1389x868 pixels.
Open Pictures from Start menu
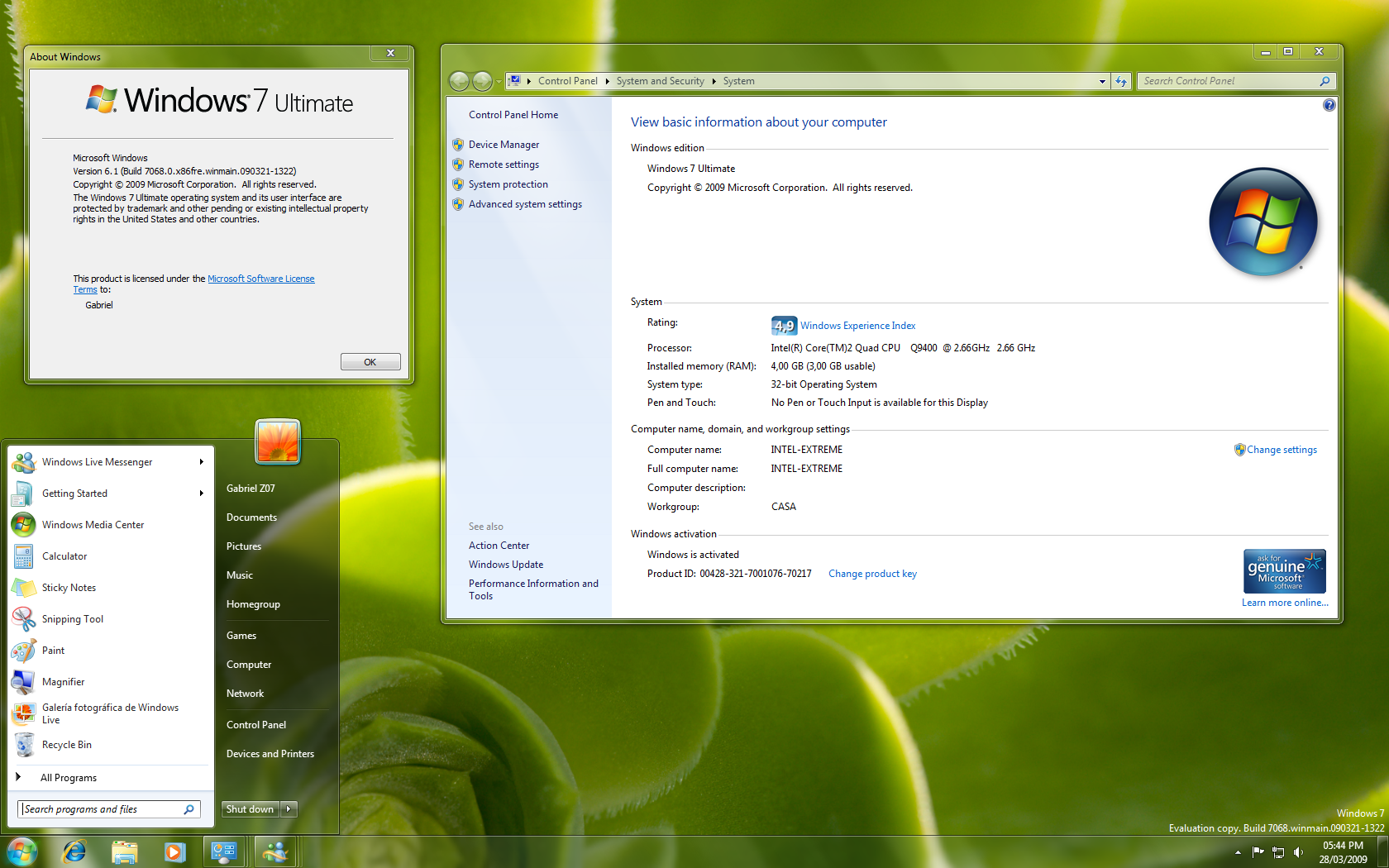pos(244,546)
